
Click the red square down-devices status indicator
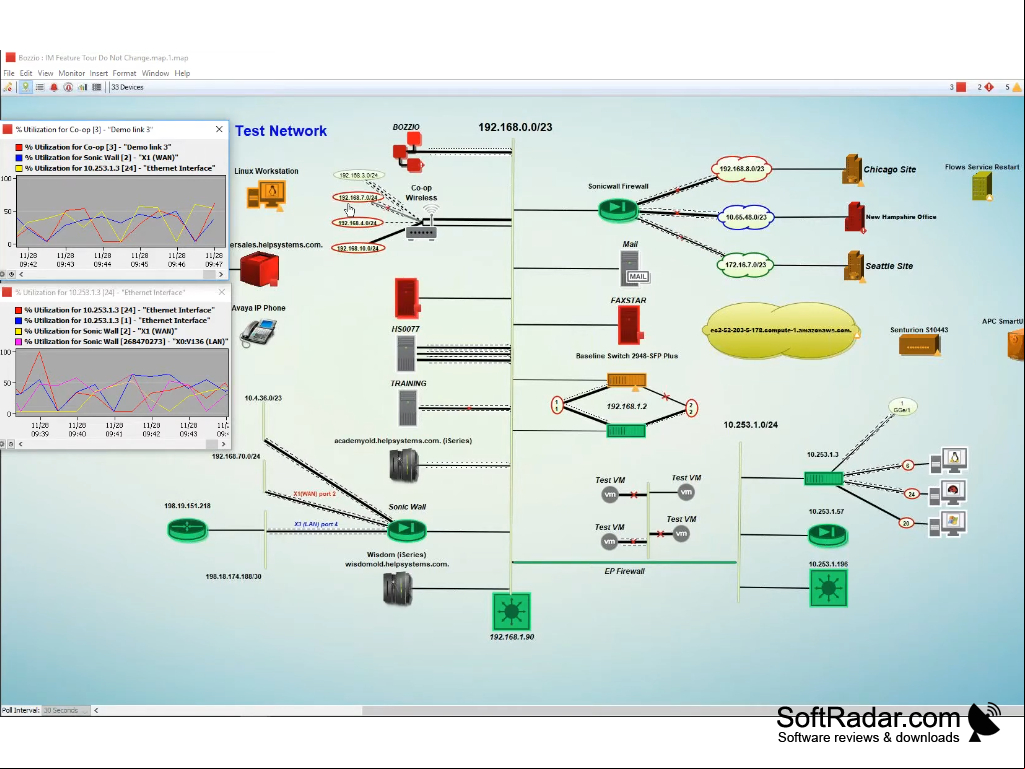961,87
